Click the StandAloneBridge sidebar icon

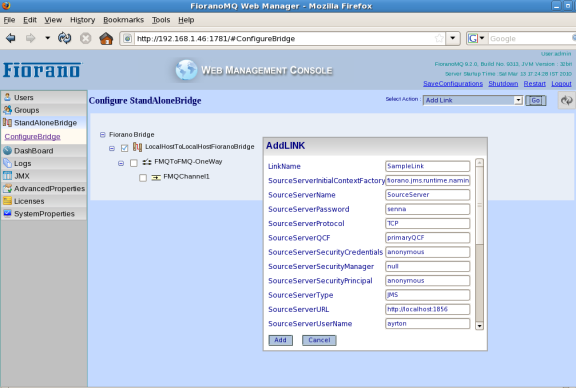(x=7, y=122)
